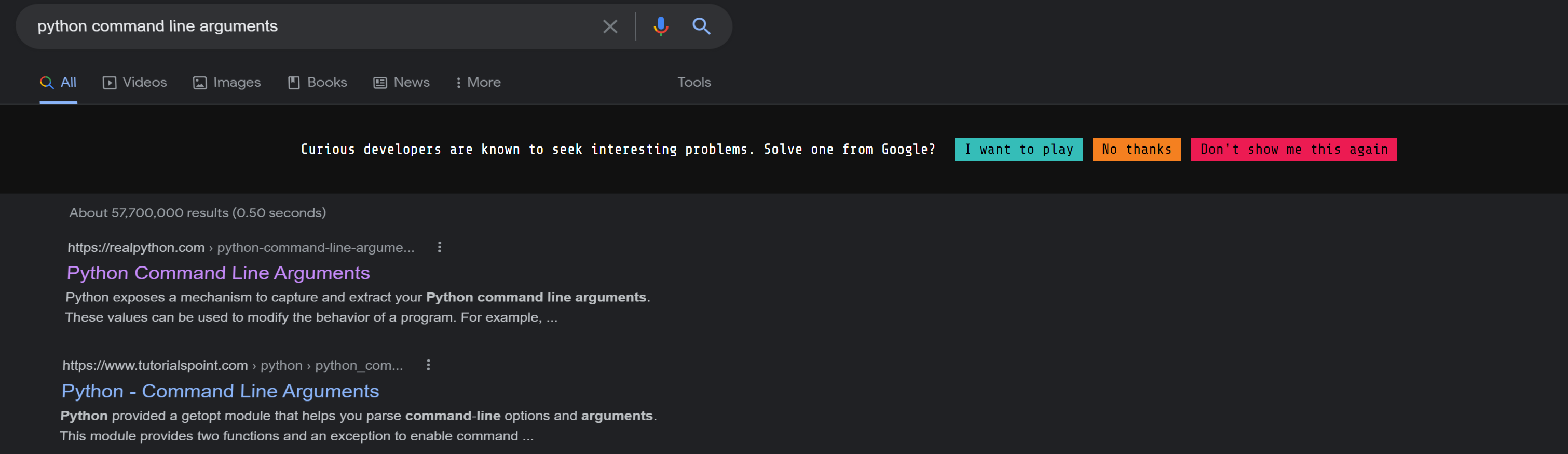The image size is (1568, 454).
Task: Click the I want to play button
Action: click(1018, 149)
